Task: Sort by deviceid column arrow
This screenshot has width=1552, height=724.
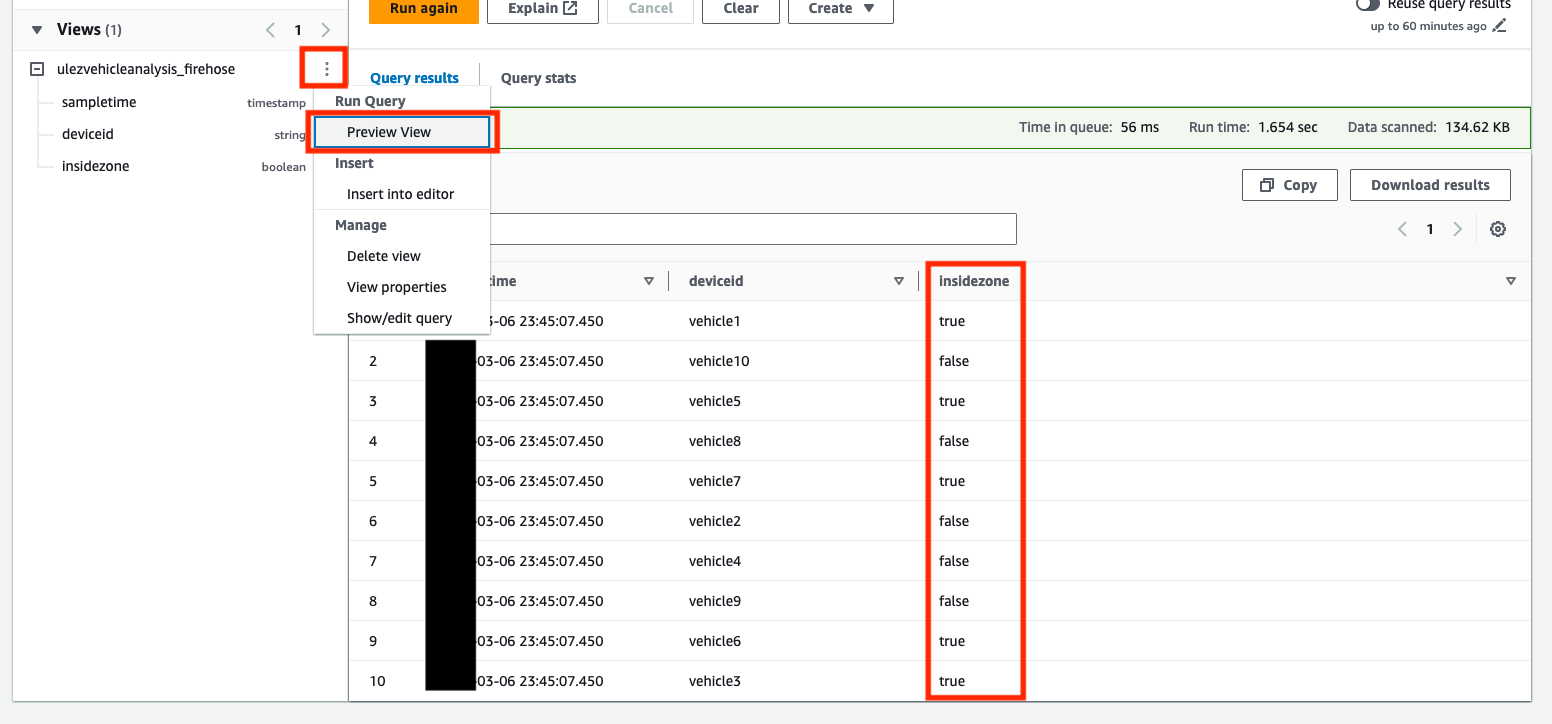Action: click(899, 281)
